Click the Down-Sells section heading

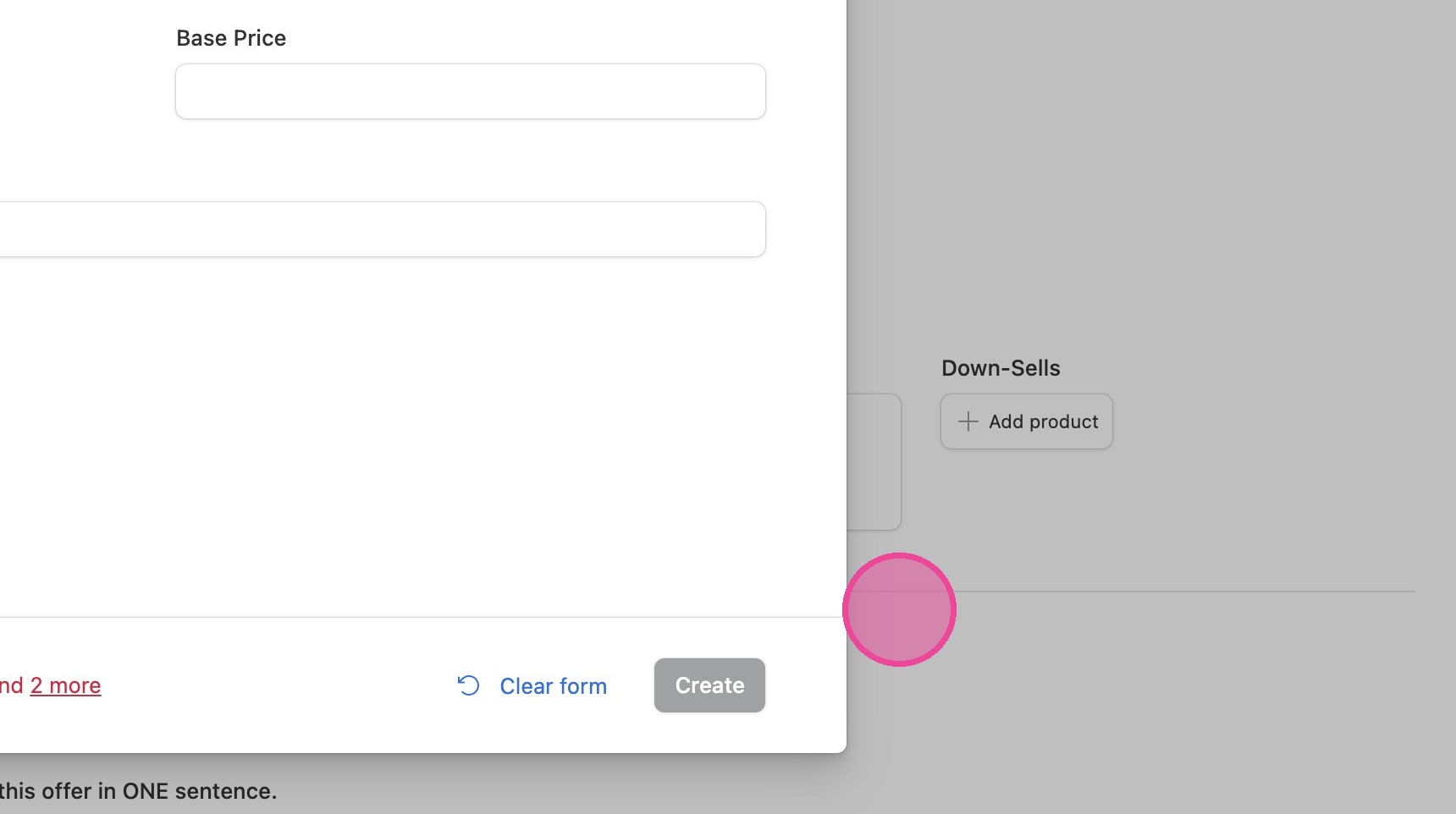(1001, 368)
